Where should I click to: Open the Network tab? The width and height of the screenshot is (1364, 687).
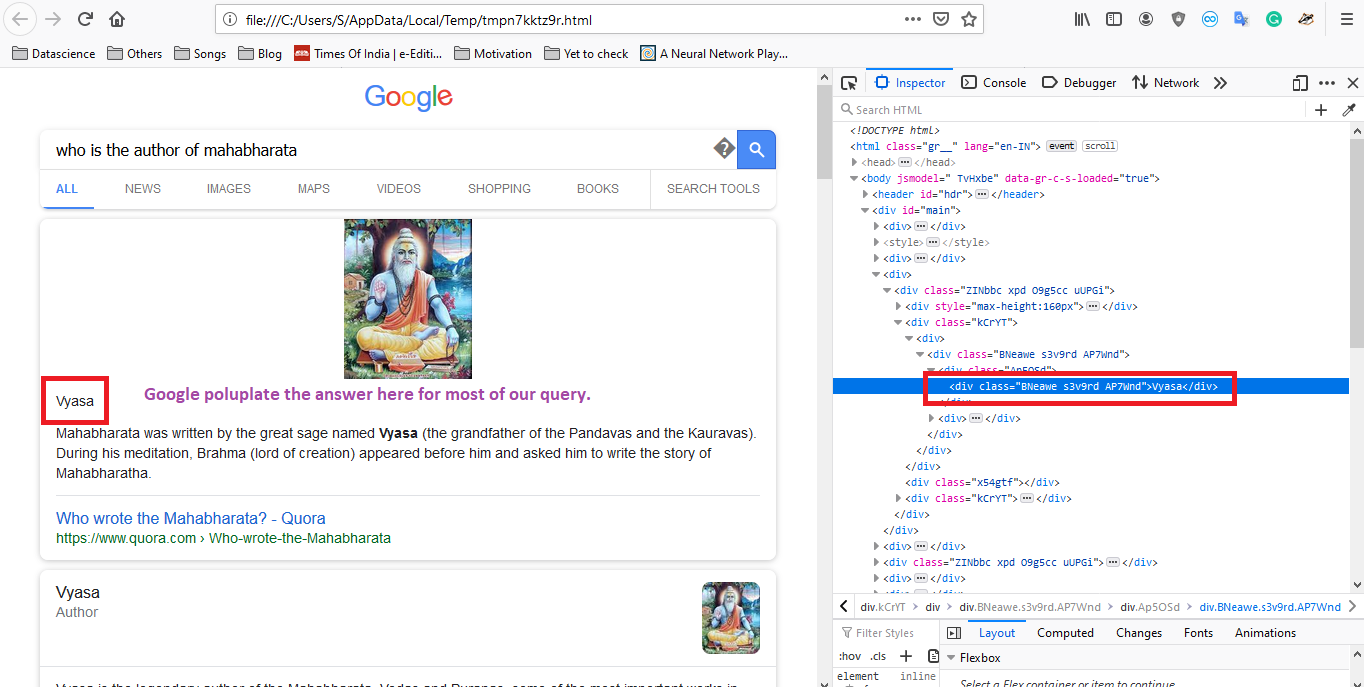(1166, 83)
